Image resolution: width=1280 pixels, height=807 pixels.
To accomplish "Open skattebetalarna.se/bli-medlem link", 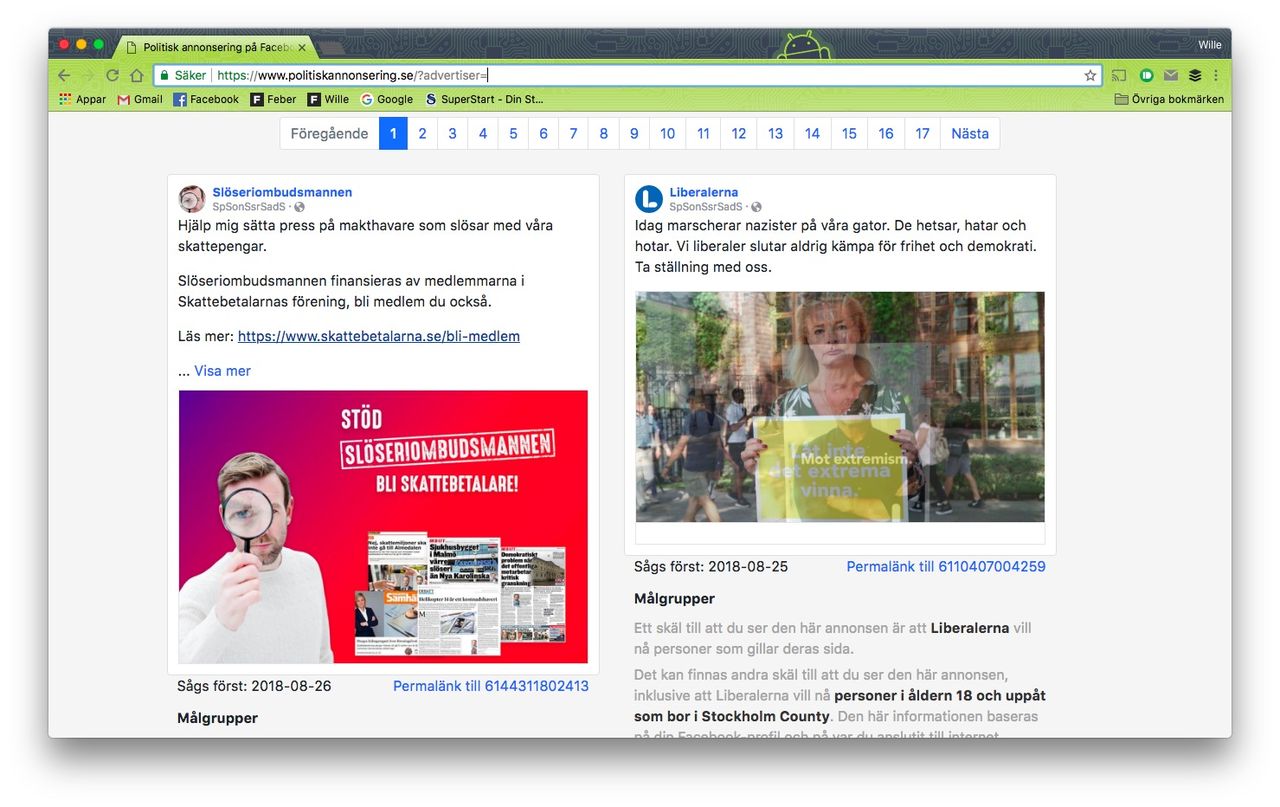I will click(x=379, y=336).
